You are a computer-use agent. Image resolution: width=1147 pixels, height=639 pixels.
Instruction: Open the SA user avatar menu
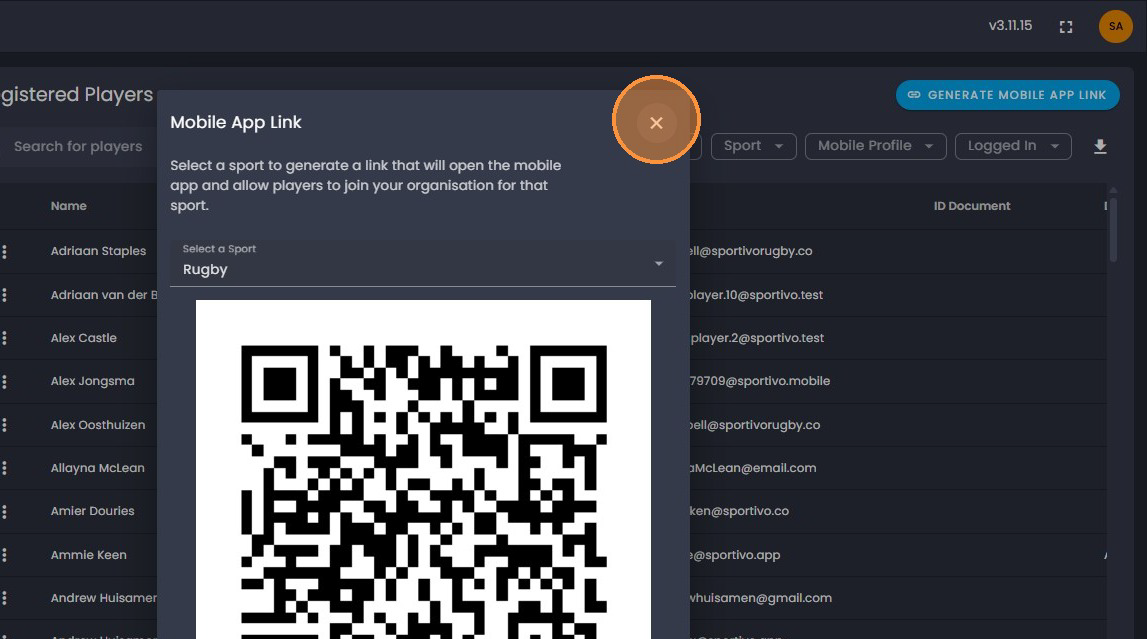[1116, 26]
